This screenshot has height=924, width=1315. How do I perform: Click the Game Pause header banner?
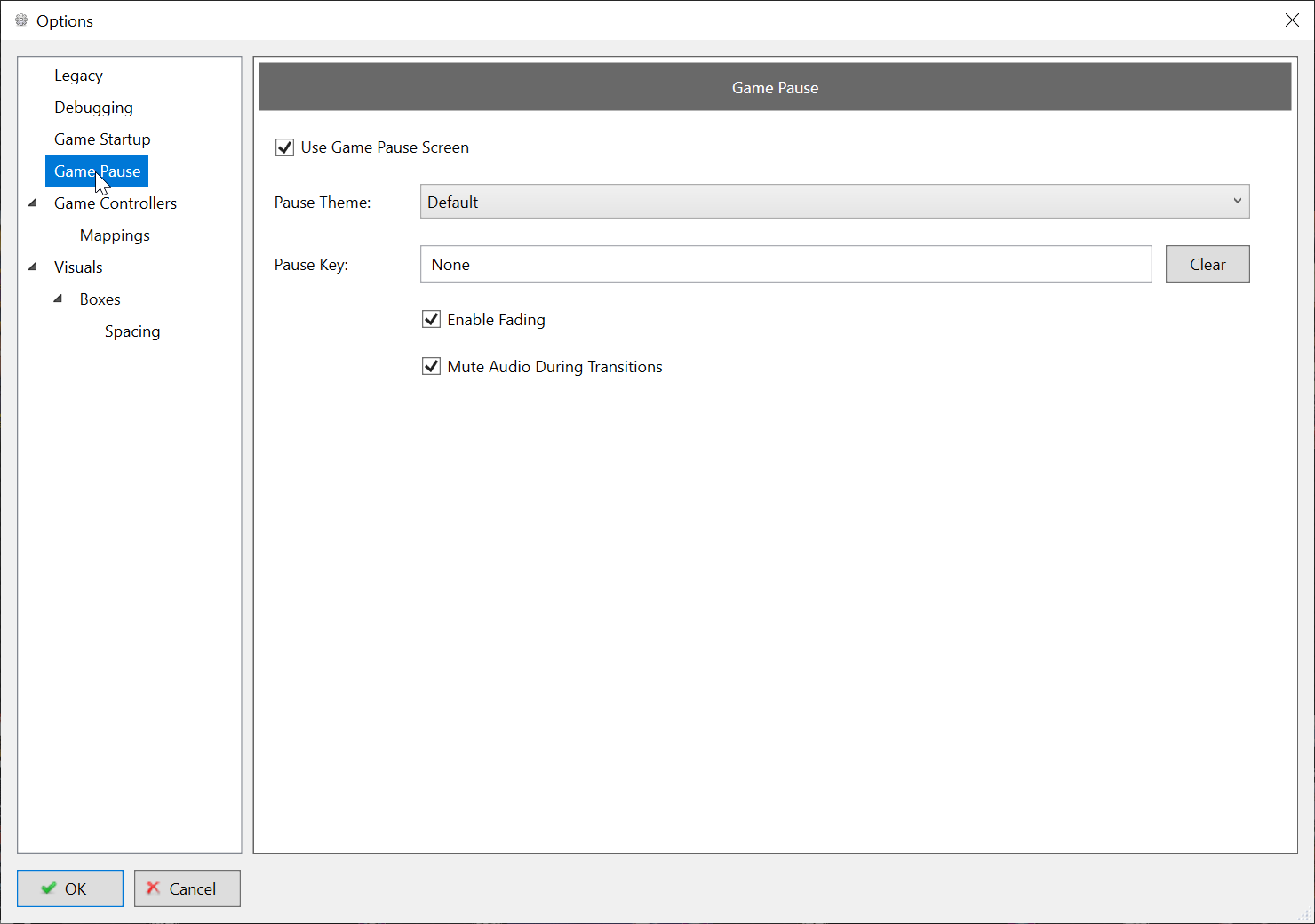tap(775, 87)
